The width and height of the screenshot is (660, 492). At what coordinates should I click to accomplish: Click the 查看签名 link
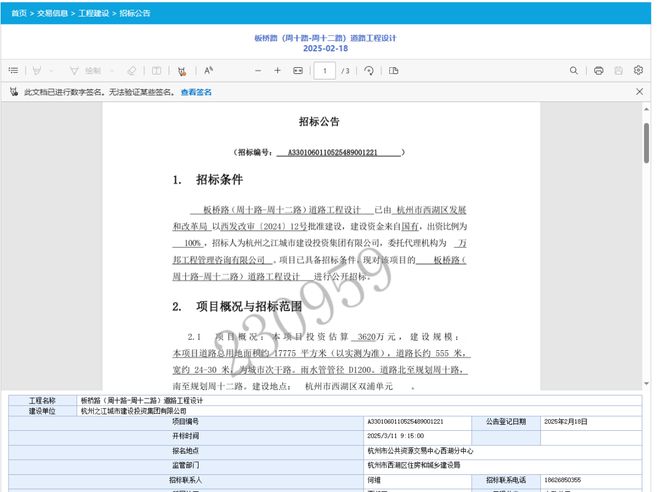[196, 92]
